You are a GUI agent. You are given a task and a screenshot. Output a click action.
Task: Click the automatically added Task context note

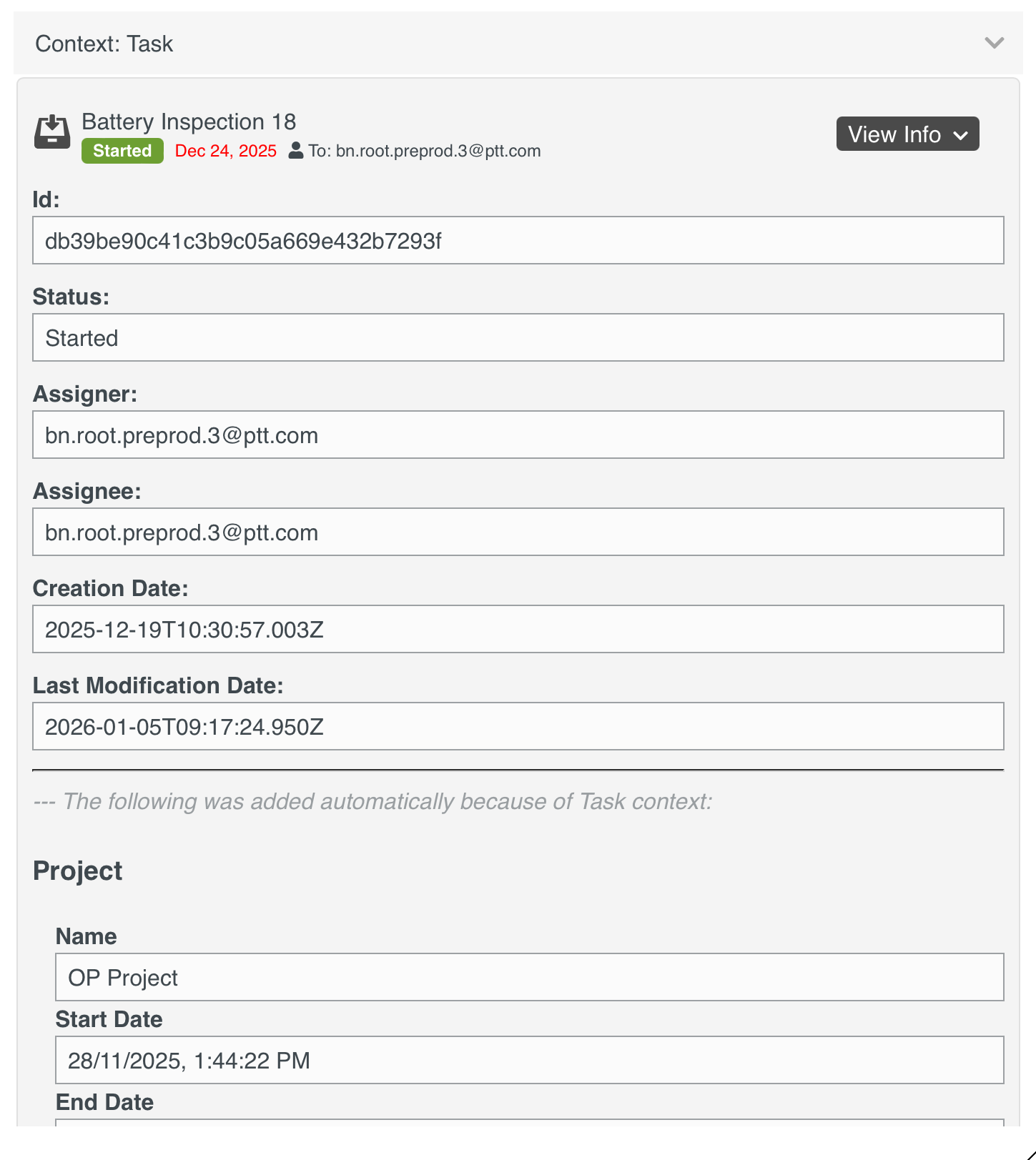coord(373,801)
